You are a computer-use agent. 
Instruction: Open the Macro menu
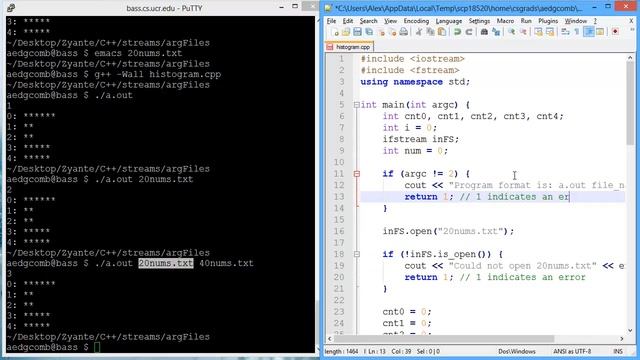[505, 21]
